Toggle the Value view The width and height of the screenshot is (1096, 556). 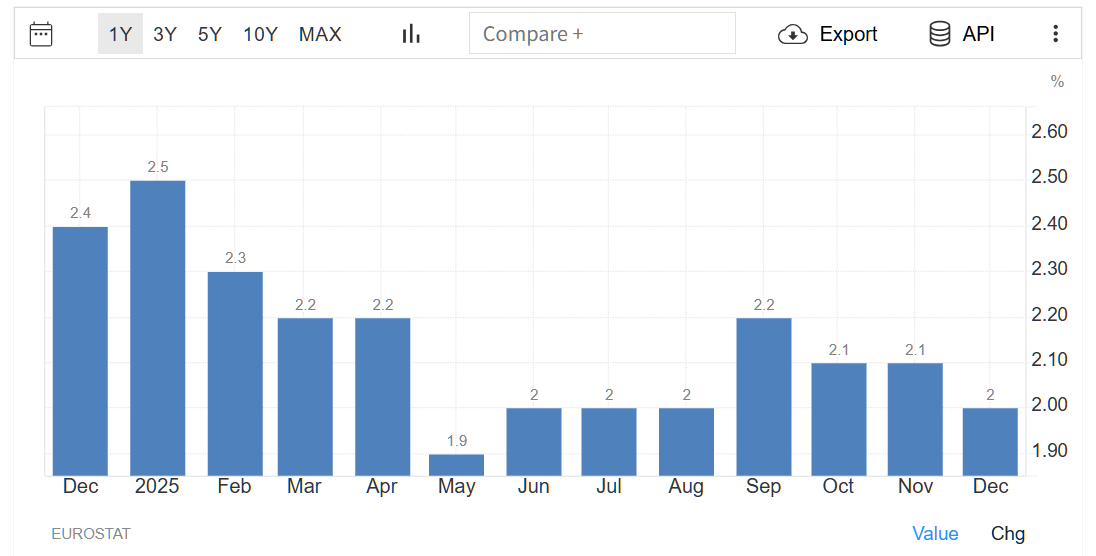pos(935,534)
